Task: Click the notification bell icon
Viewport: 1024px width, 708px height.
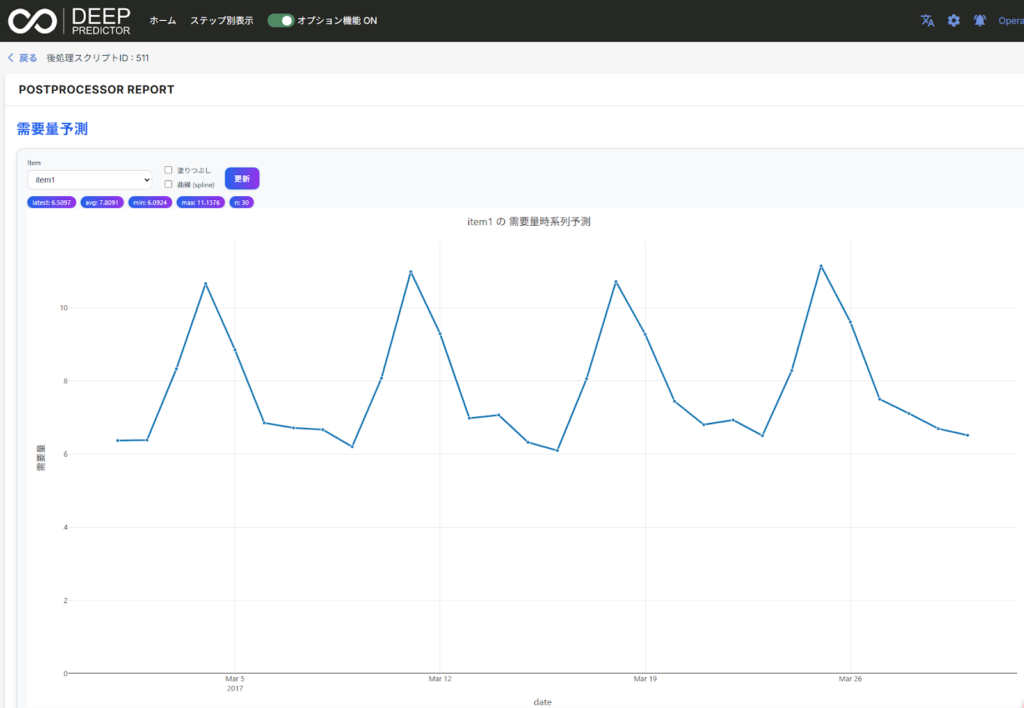Action: click(979, 21)
